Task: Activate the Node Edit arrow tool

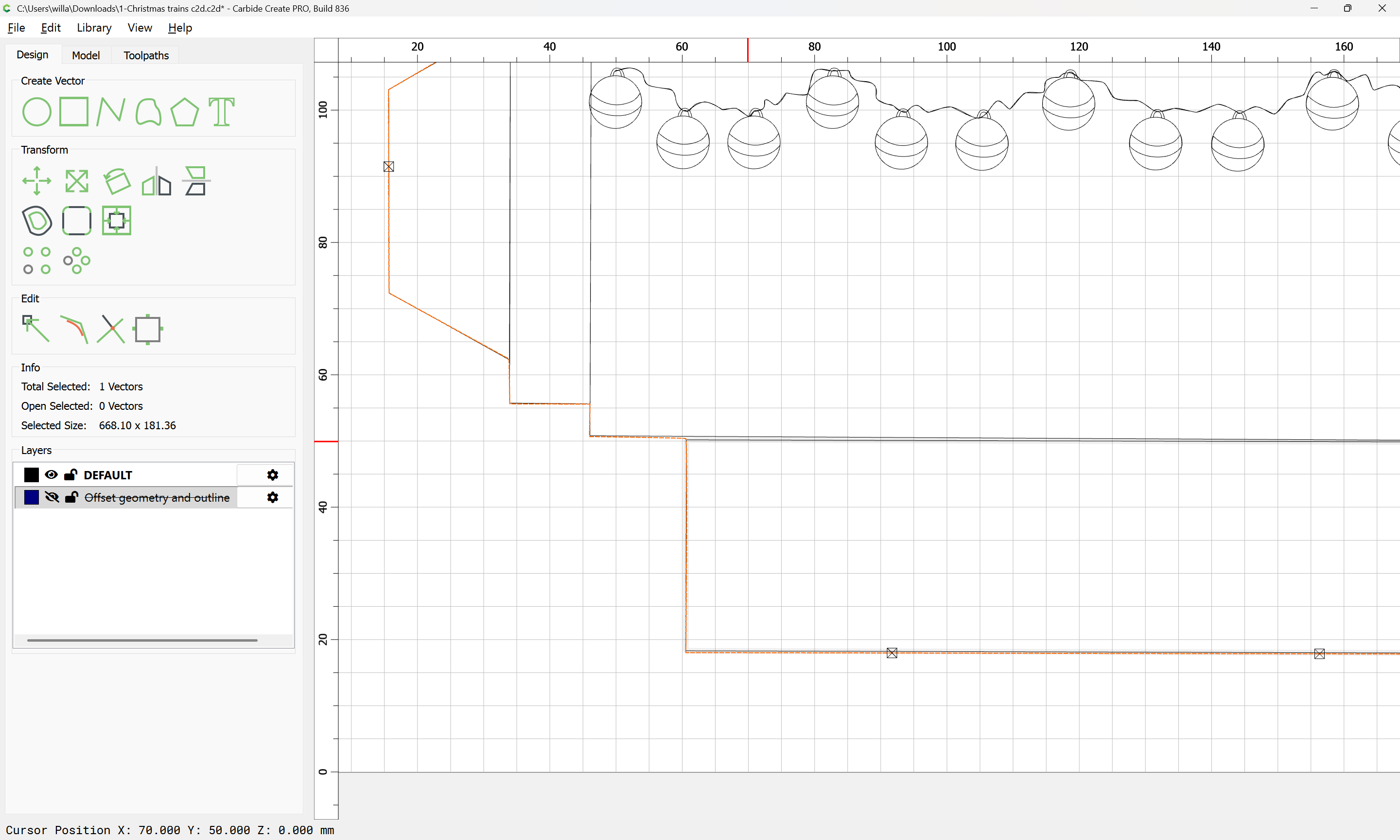Action: click(x=35, y=329)
